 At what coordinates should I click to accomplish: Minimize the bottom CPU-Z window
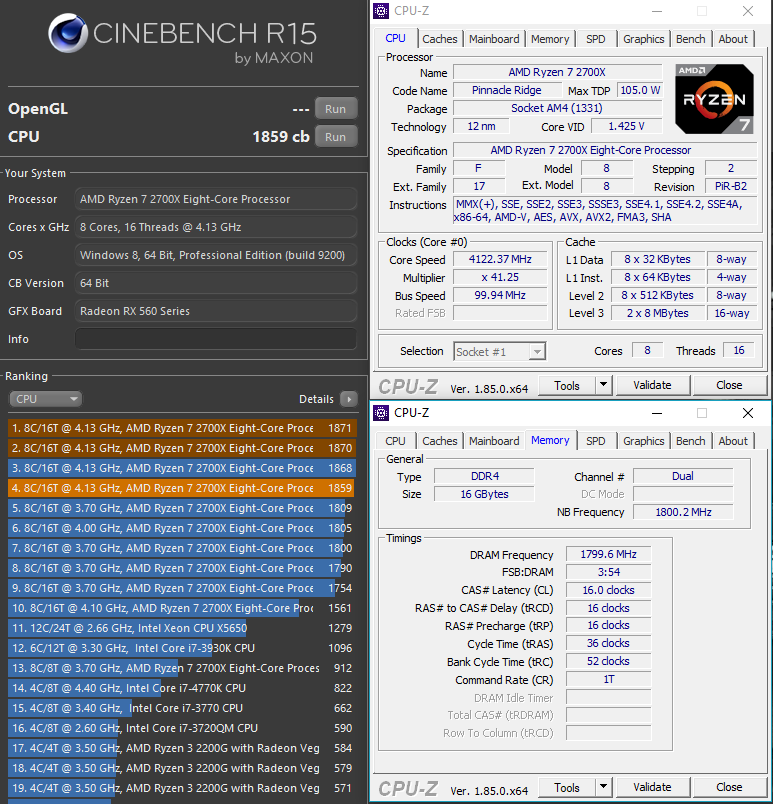coord(657,413)
